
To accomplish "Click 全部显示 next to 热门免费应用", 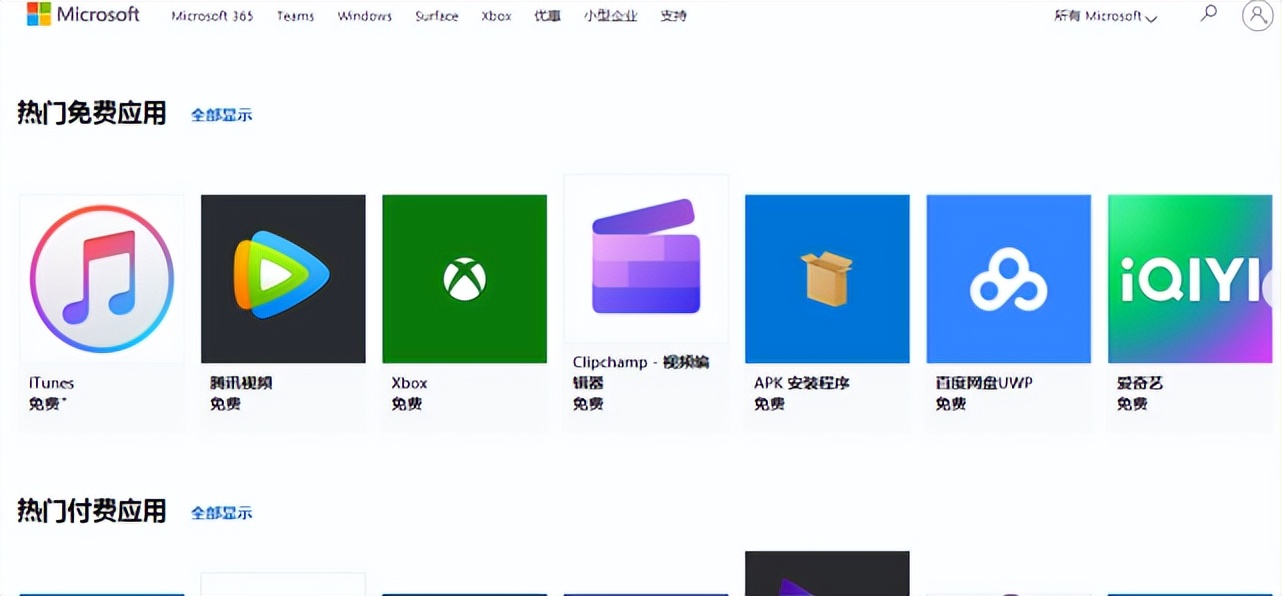I will [221, 115].
